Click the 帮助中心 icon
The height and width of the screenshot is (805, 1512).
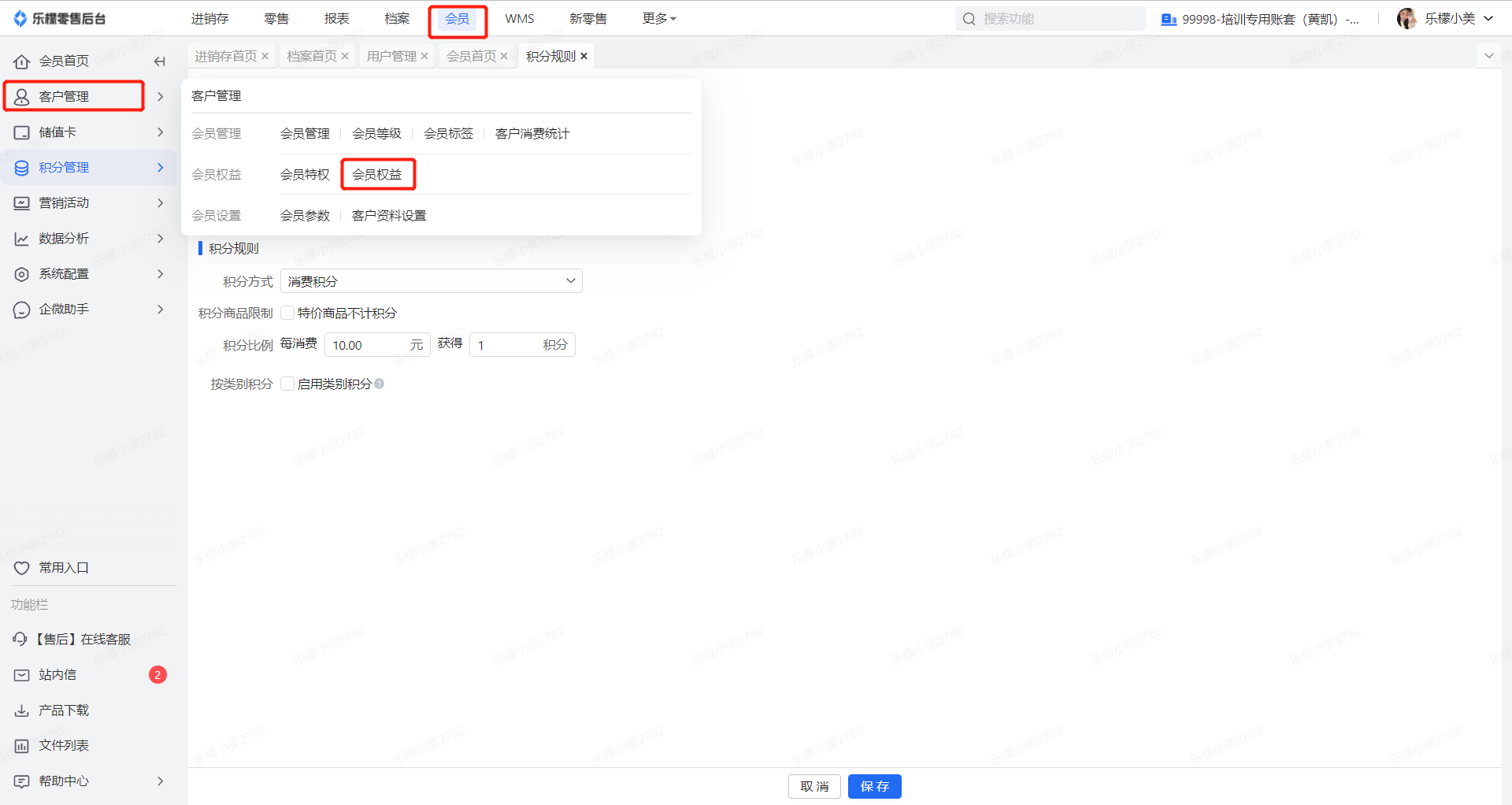point(22,781)
